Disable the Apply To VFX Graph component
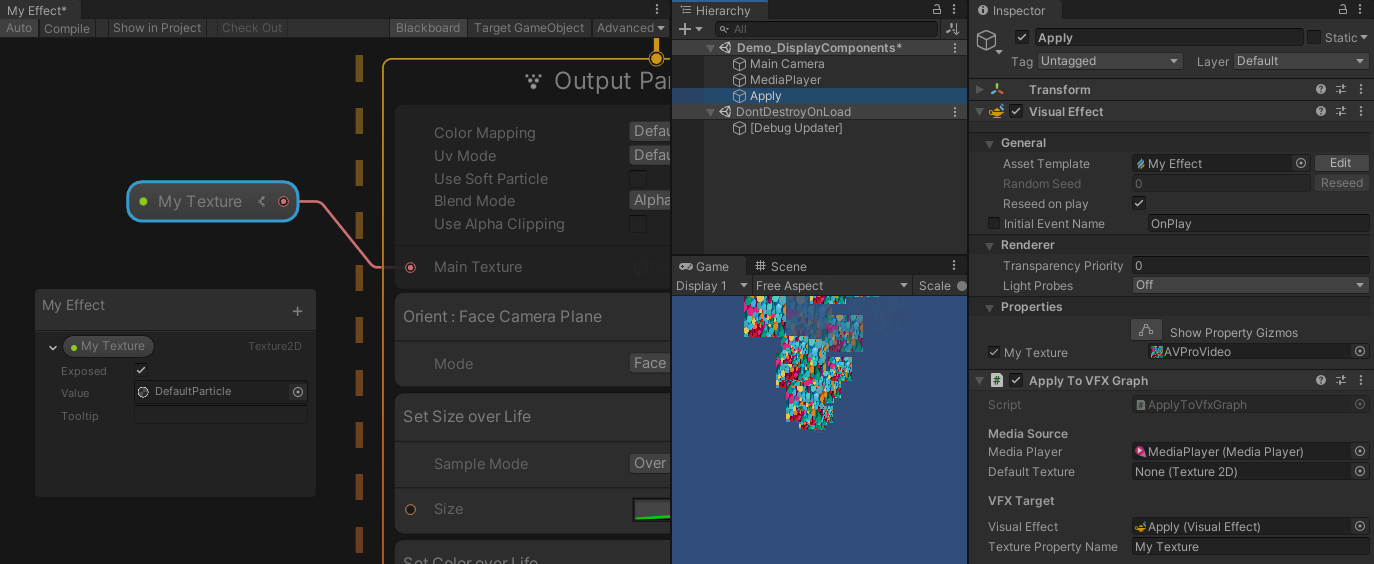The image size is (1374, 564). [1016, 380]
